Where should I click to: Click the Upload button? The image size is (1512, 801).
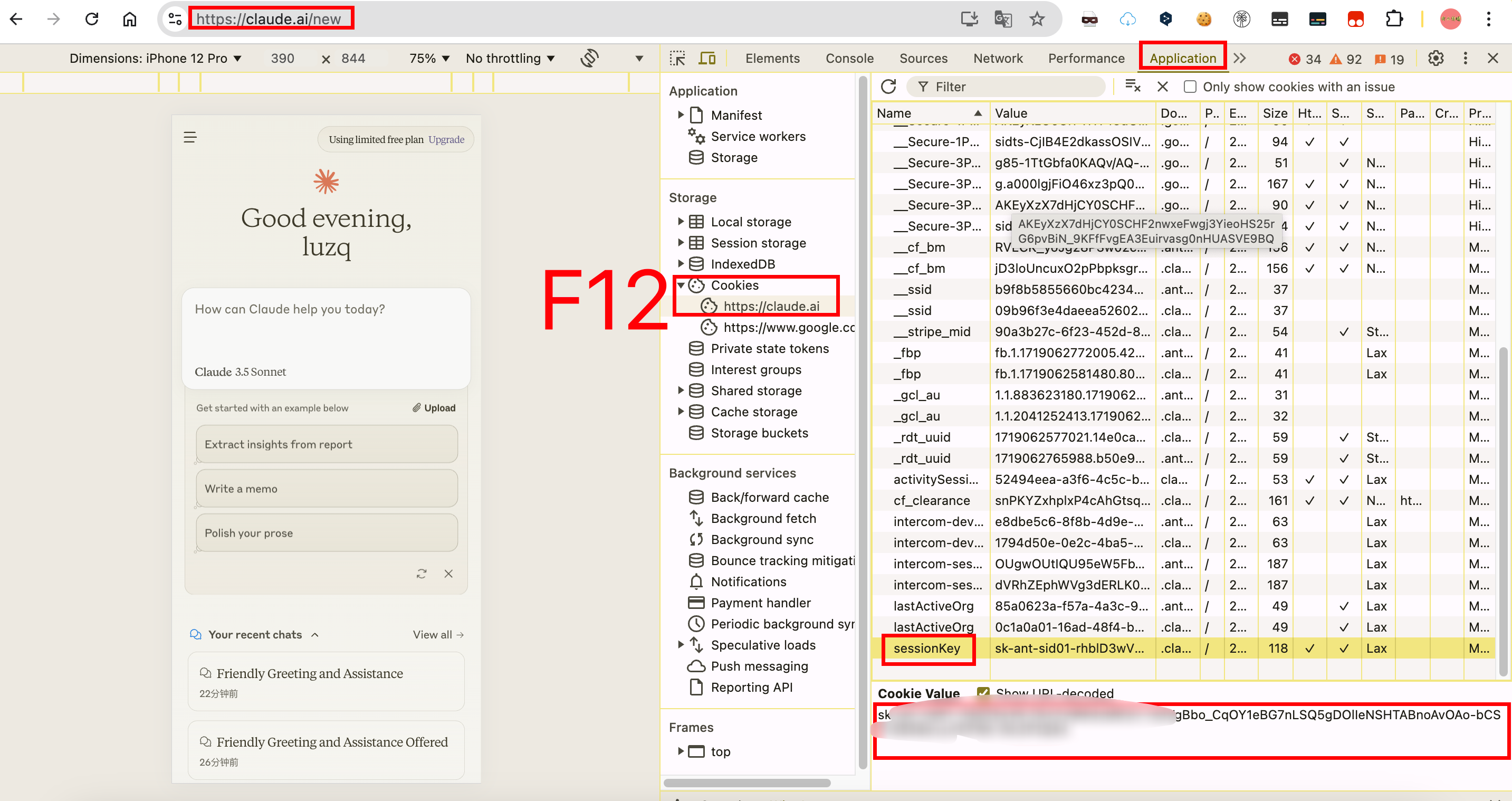pyautogui.click(x=434, y=408)
